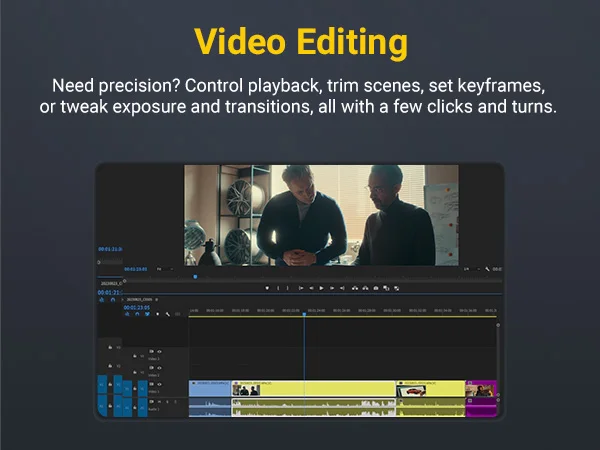The width and height of the screenshot is (600, 450).
Task: Click the Mark In bracket button
Action: pyautogui.click(x=278, y=288)
